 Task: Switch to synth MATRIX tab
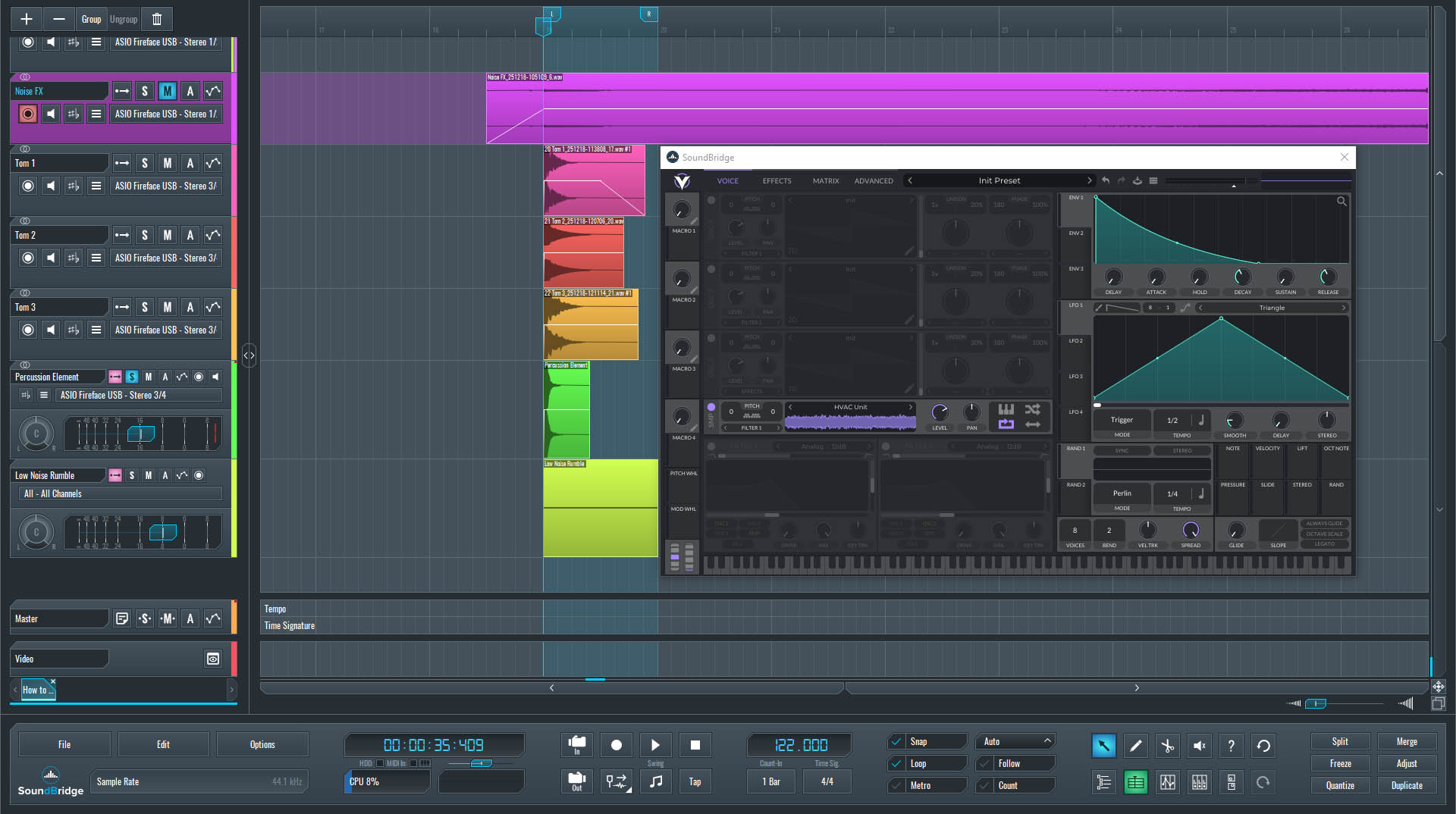[826, 181]
